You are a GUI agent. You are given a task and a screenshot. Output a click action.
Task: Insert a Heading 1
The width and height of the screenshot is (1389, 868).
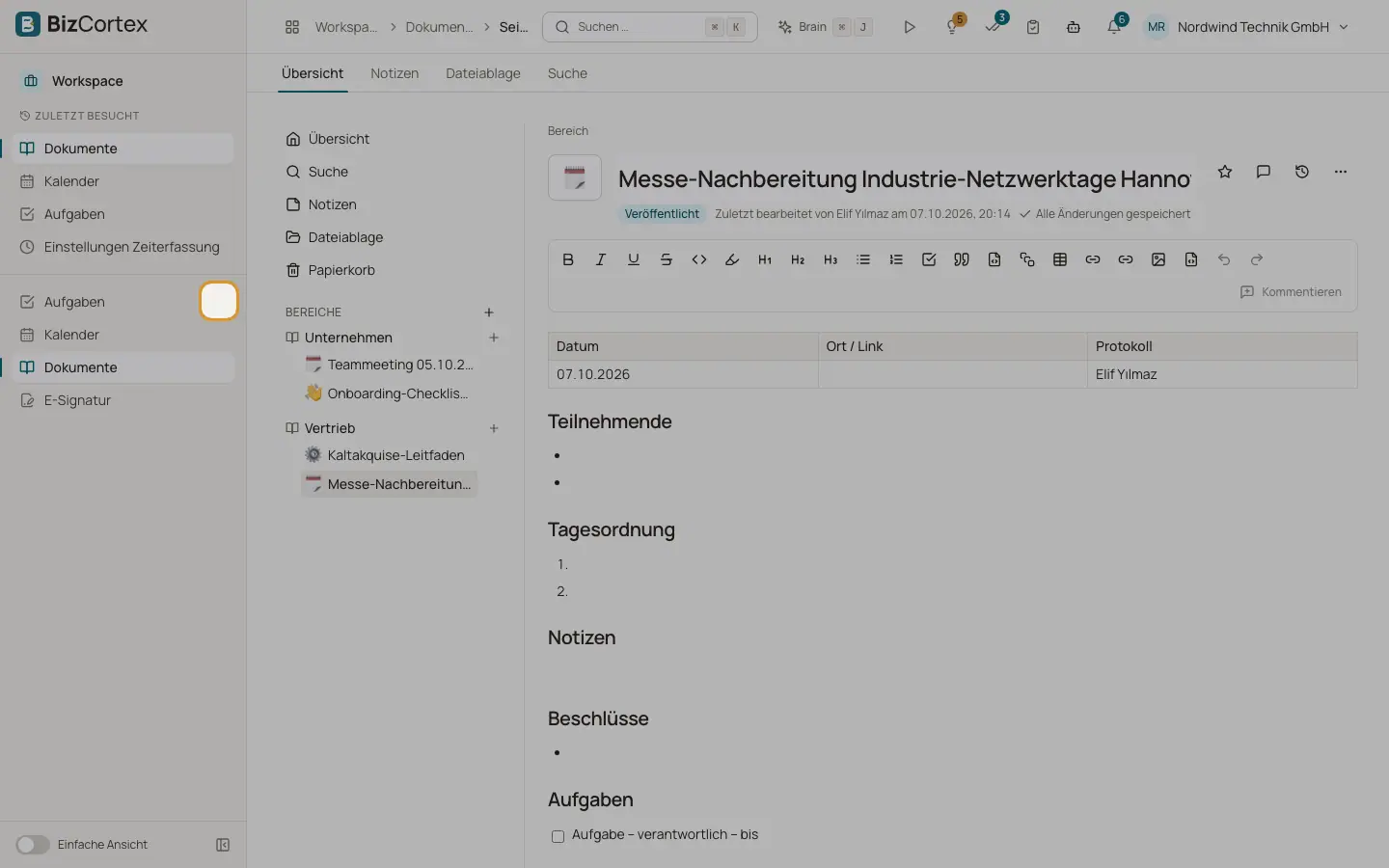pos(765,259)
